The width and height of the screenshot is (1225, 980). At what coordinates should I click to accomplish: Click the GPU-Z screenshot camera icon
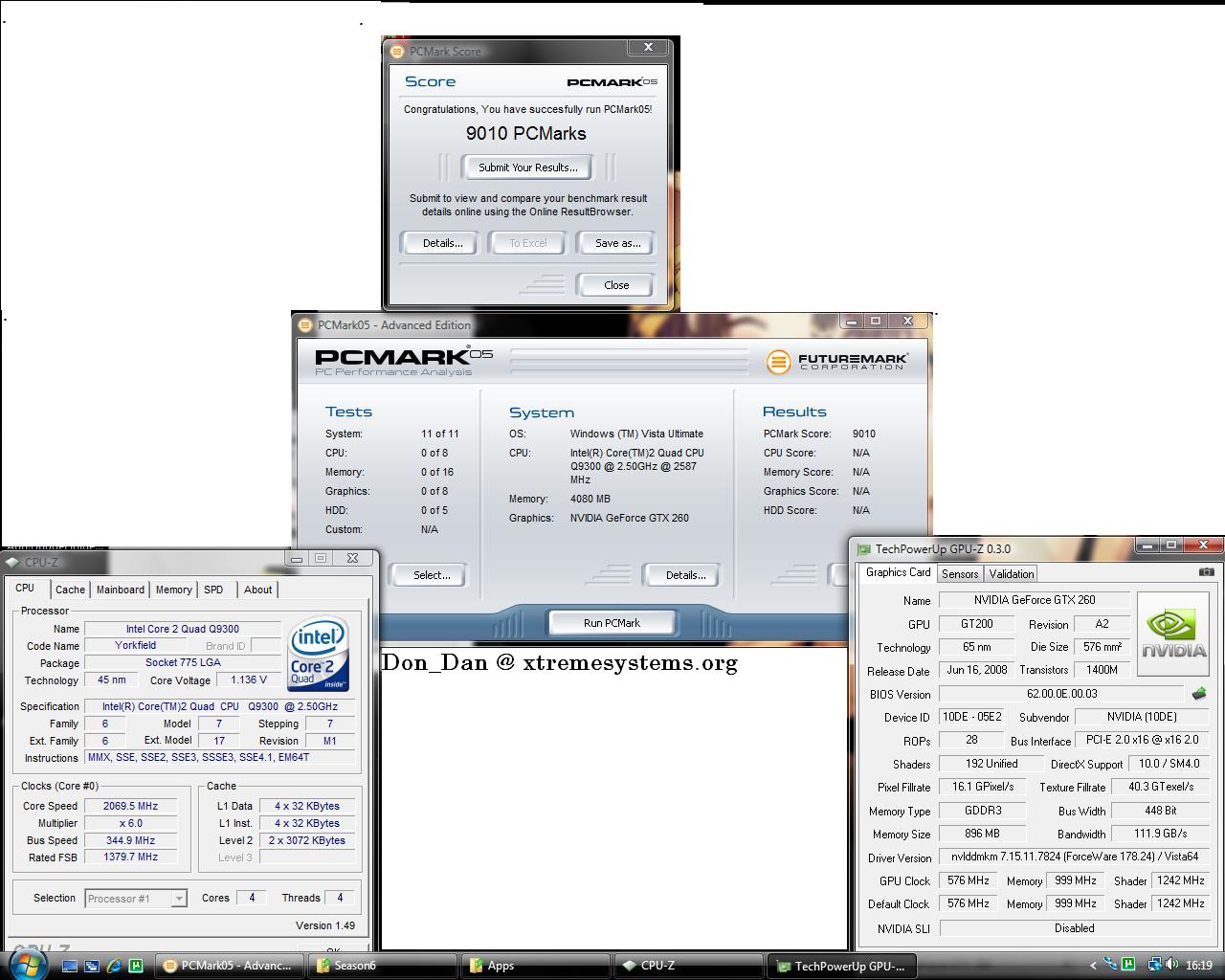coord(1206,571)
